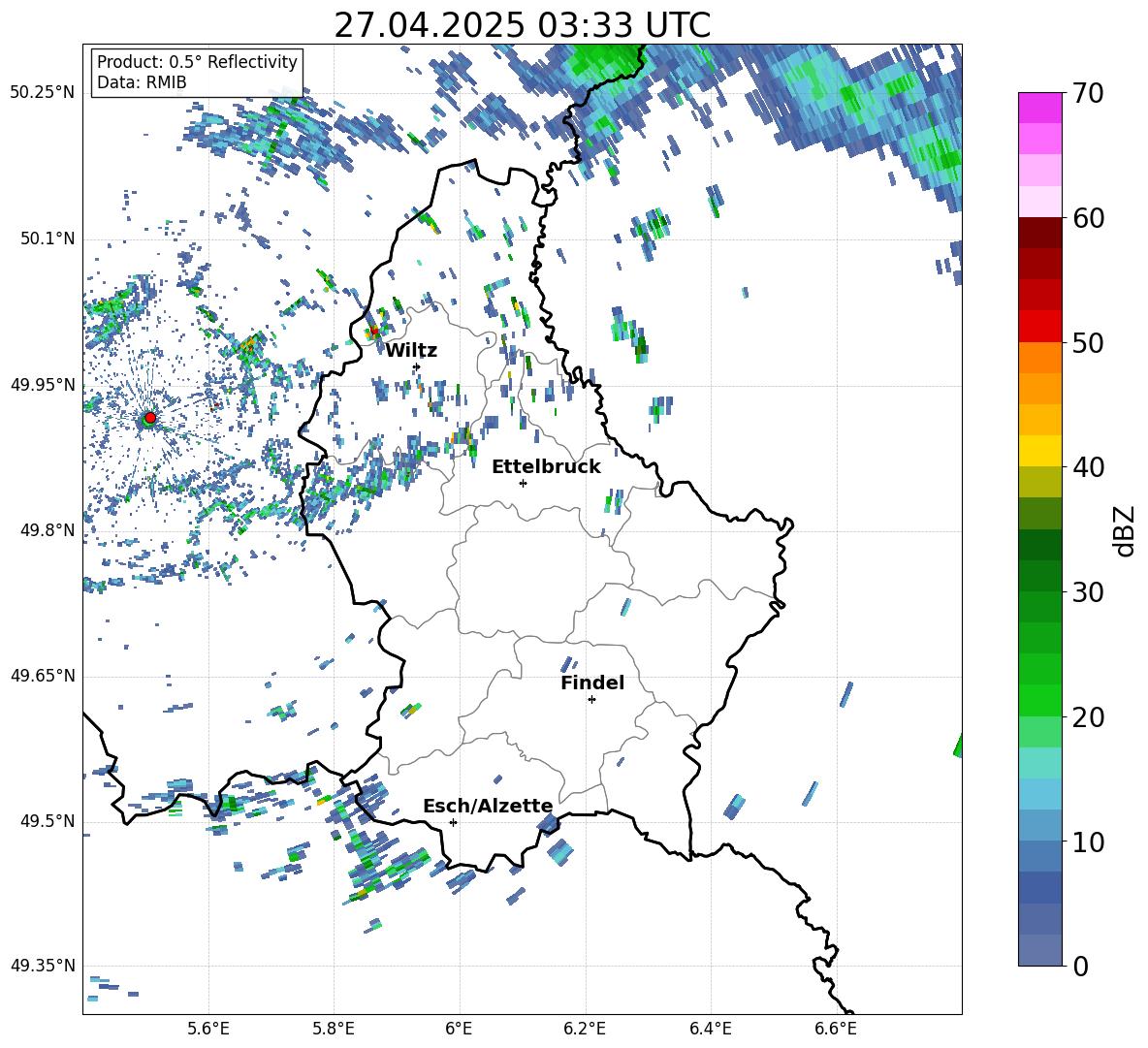Click the 6°E longitude label
This screenshot has height=1048, width=1148.
coord(459,1029)
